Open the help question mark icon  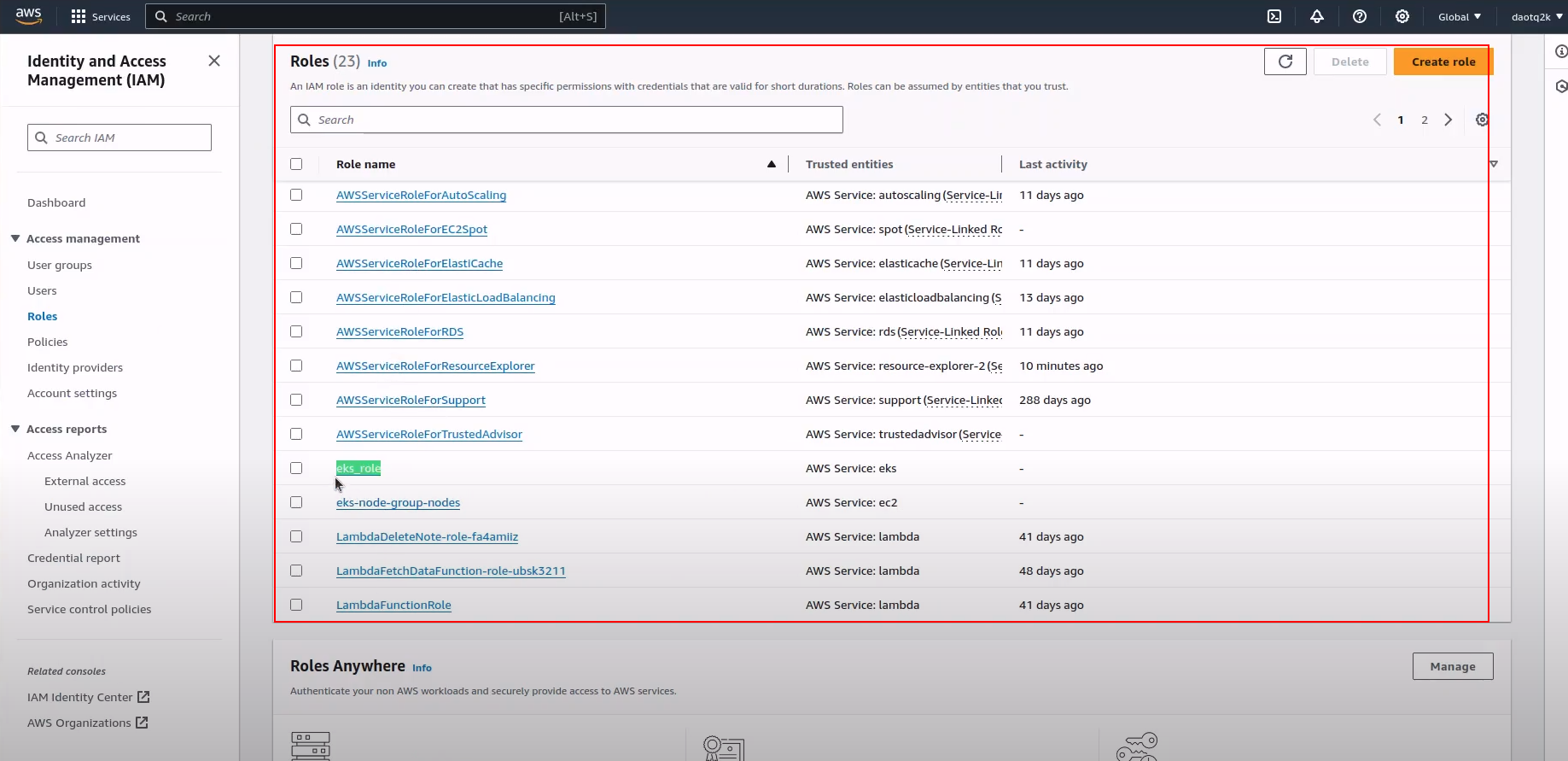coord(1360,16)
